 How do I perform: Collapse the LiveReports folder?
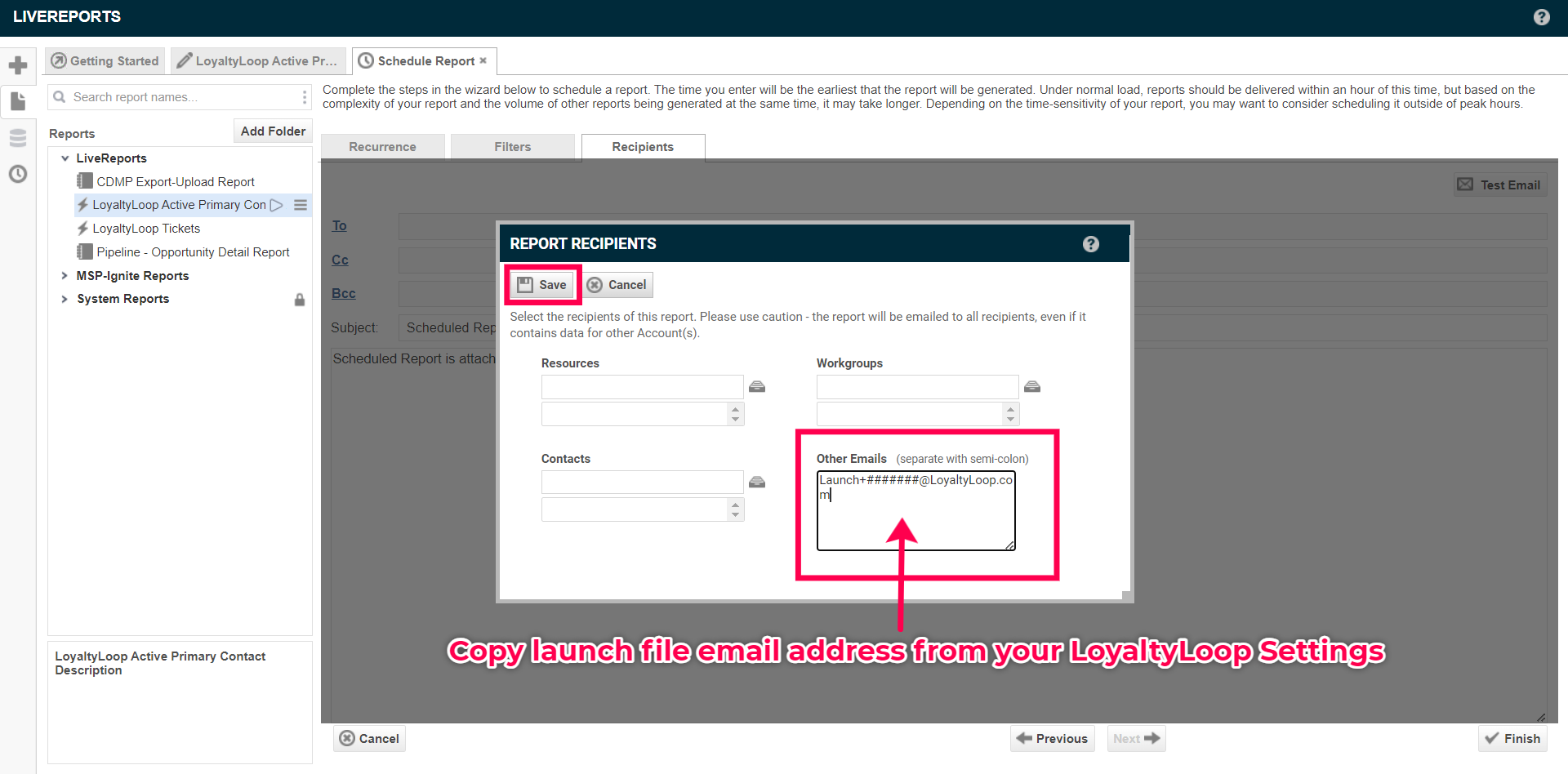65,158
